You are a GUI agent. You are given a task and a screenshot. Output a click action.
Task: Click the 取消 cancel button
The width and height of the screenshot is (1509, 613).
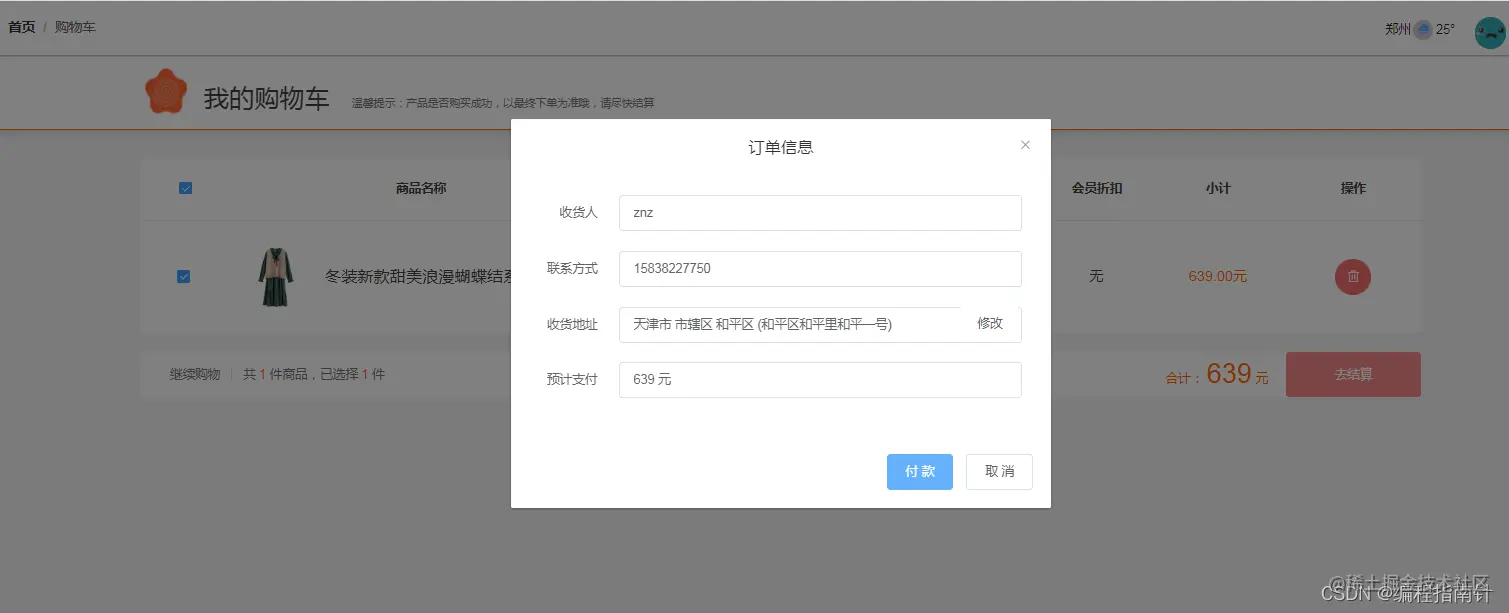999,472
